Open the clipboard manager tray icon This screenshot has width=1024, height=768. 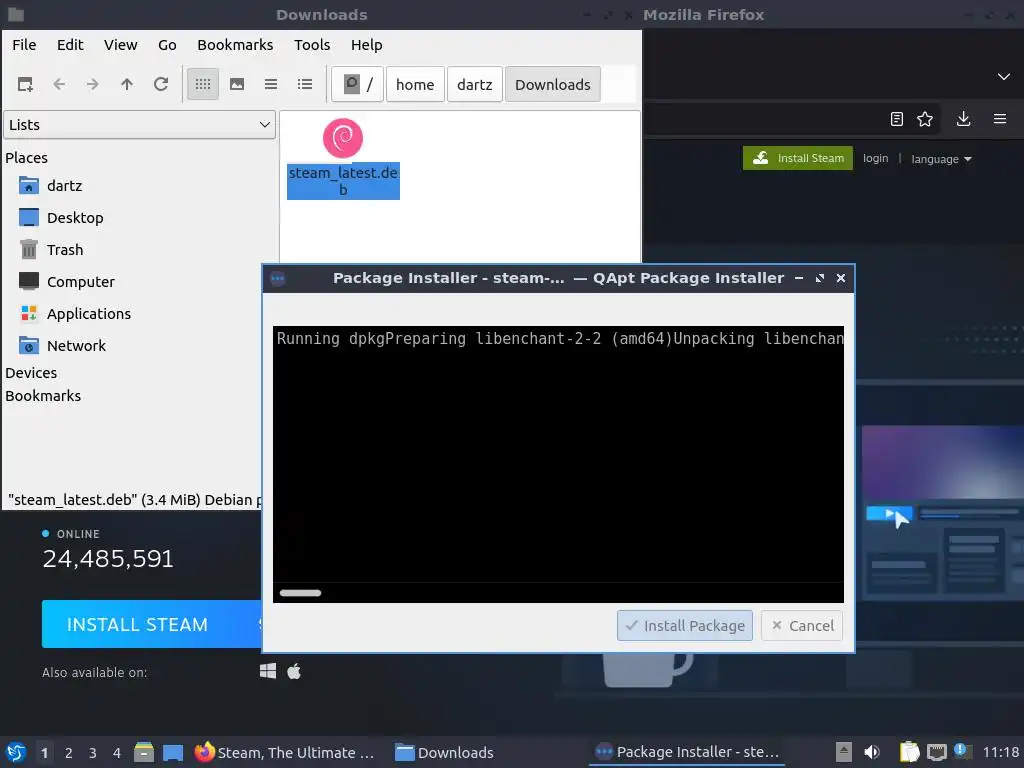909,752
